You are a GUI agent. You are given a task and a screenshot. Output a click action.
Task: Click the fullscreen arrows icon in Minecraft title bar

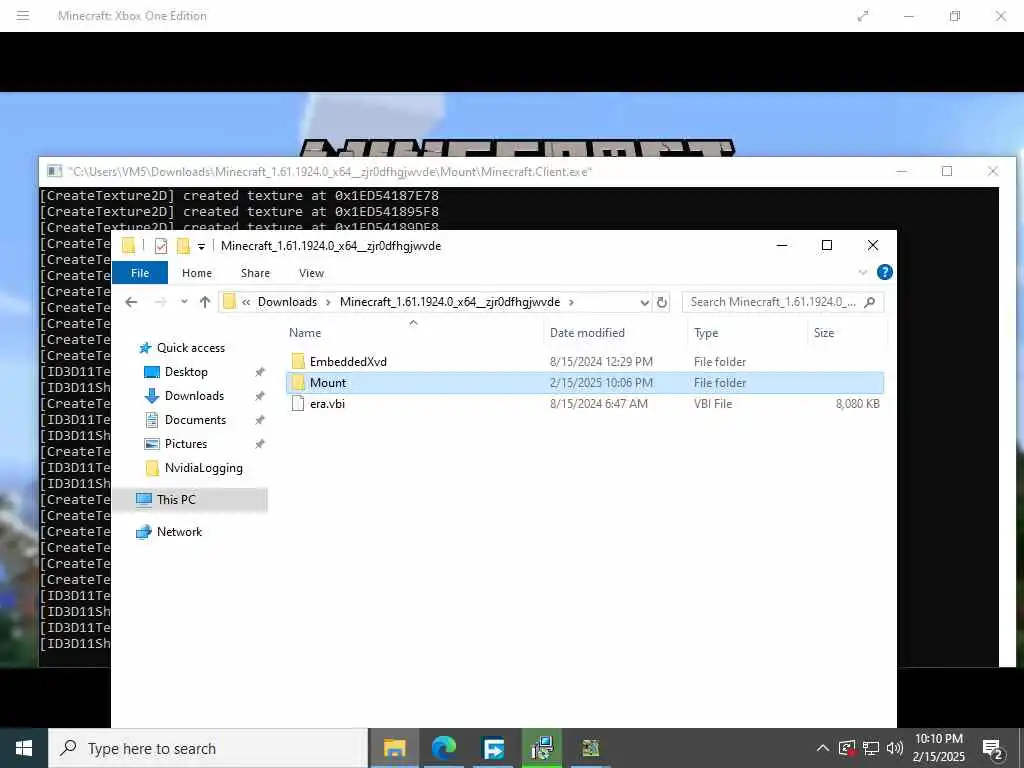click(x=863, y=16)
